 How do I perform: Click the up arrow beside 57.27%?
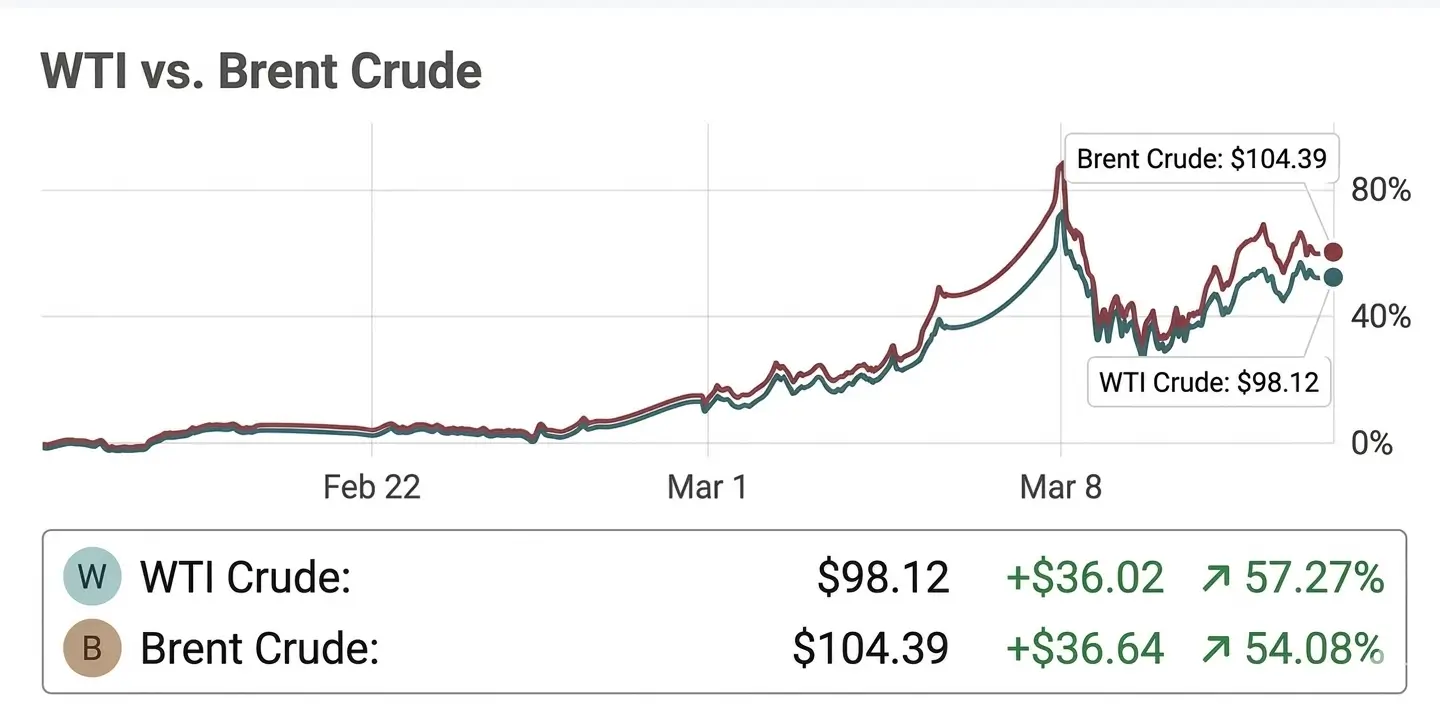(x=1215, y=578)
